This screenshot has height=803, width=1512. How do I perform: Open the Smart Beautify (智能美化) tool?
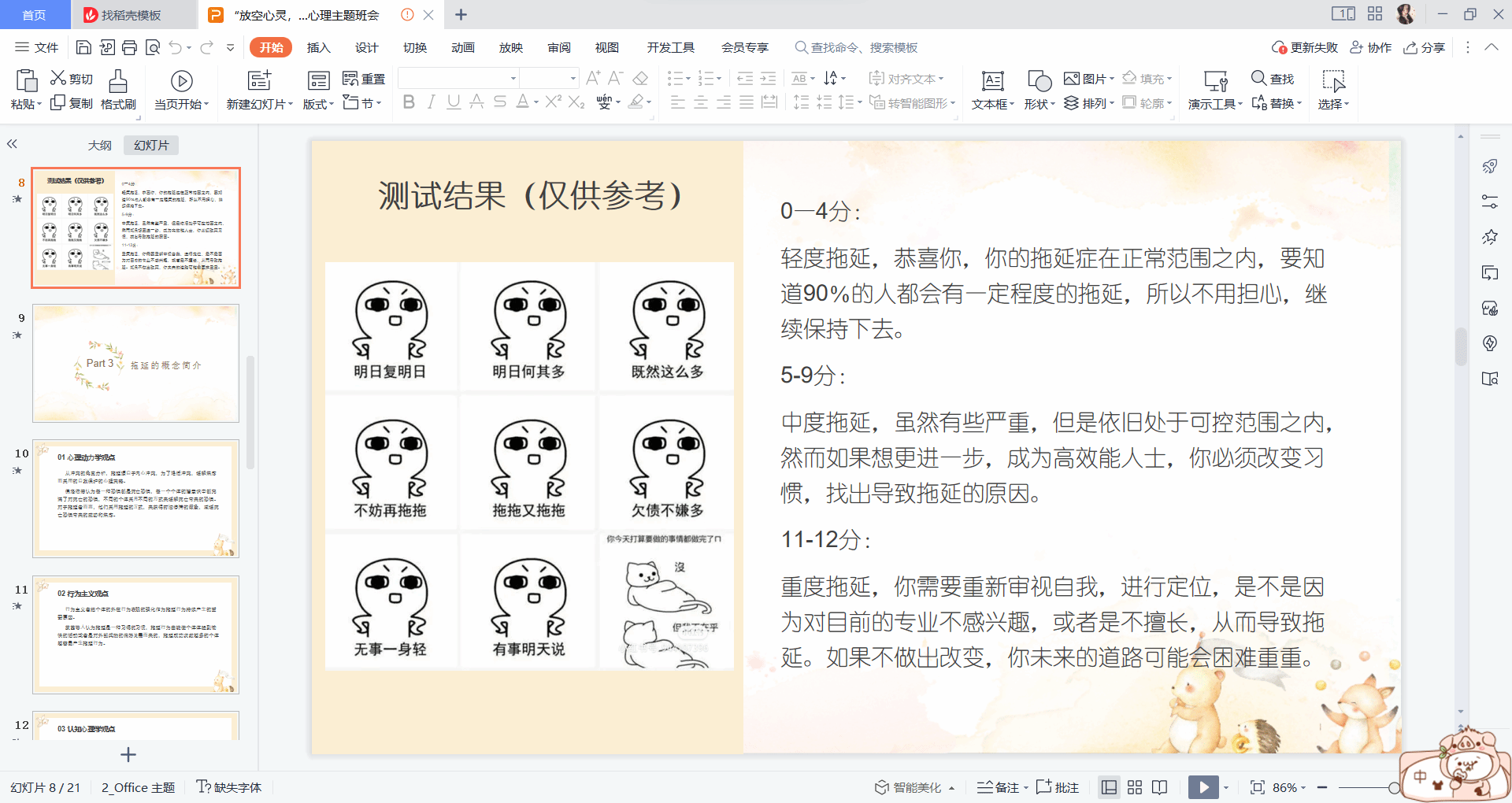tap(909, 787)
